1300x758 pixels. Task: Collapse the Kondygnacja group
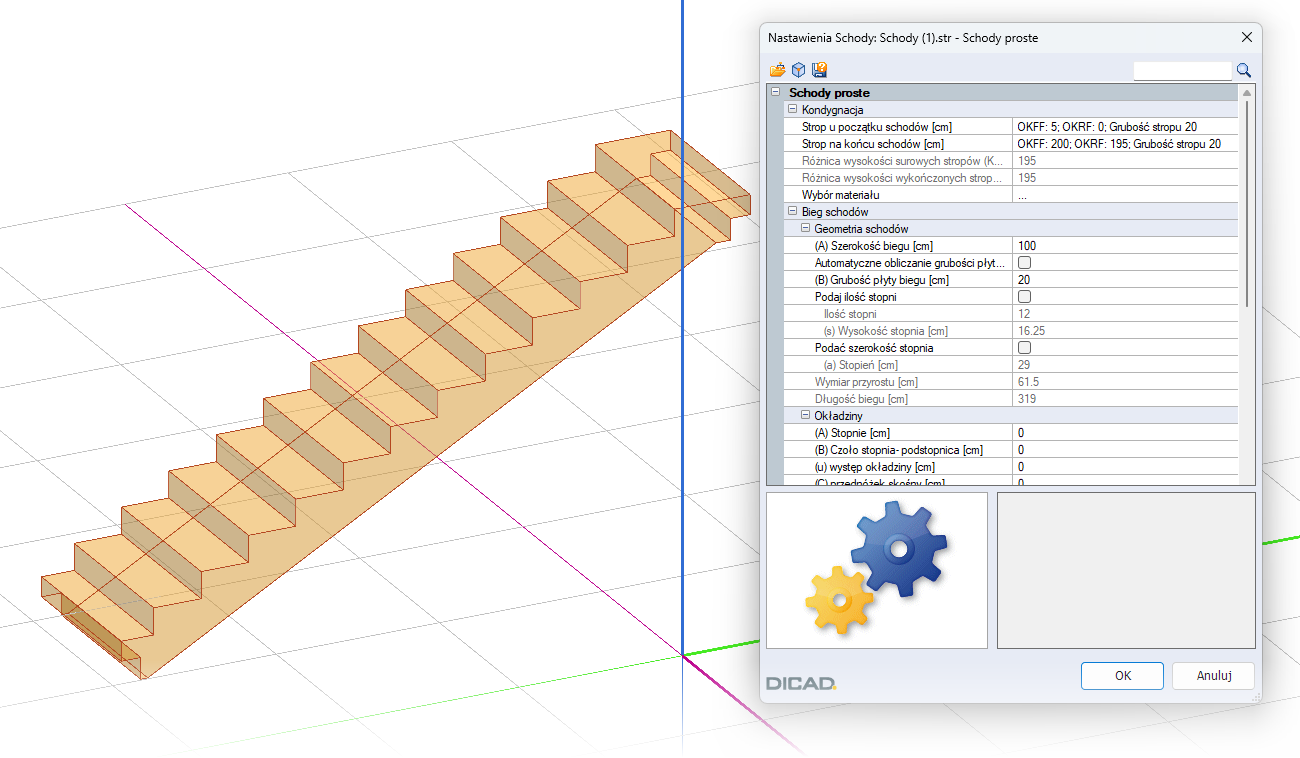(x=792, y=110)
